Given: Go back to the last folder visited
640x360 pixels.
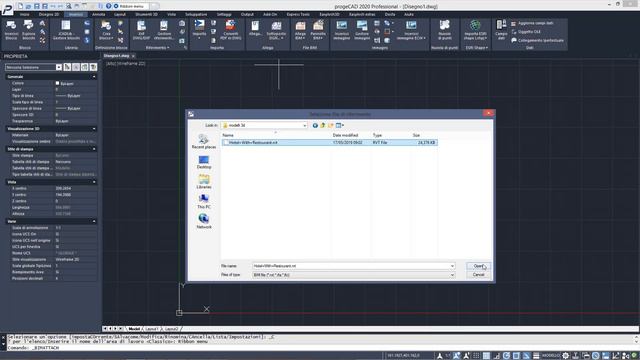Looking at the screenshot, I should (315, 125).
